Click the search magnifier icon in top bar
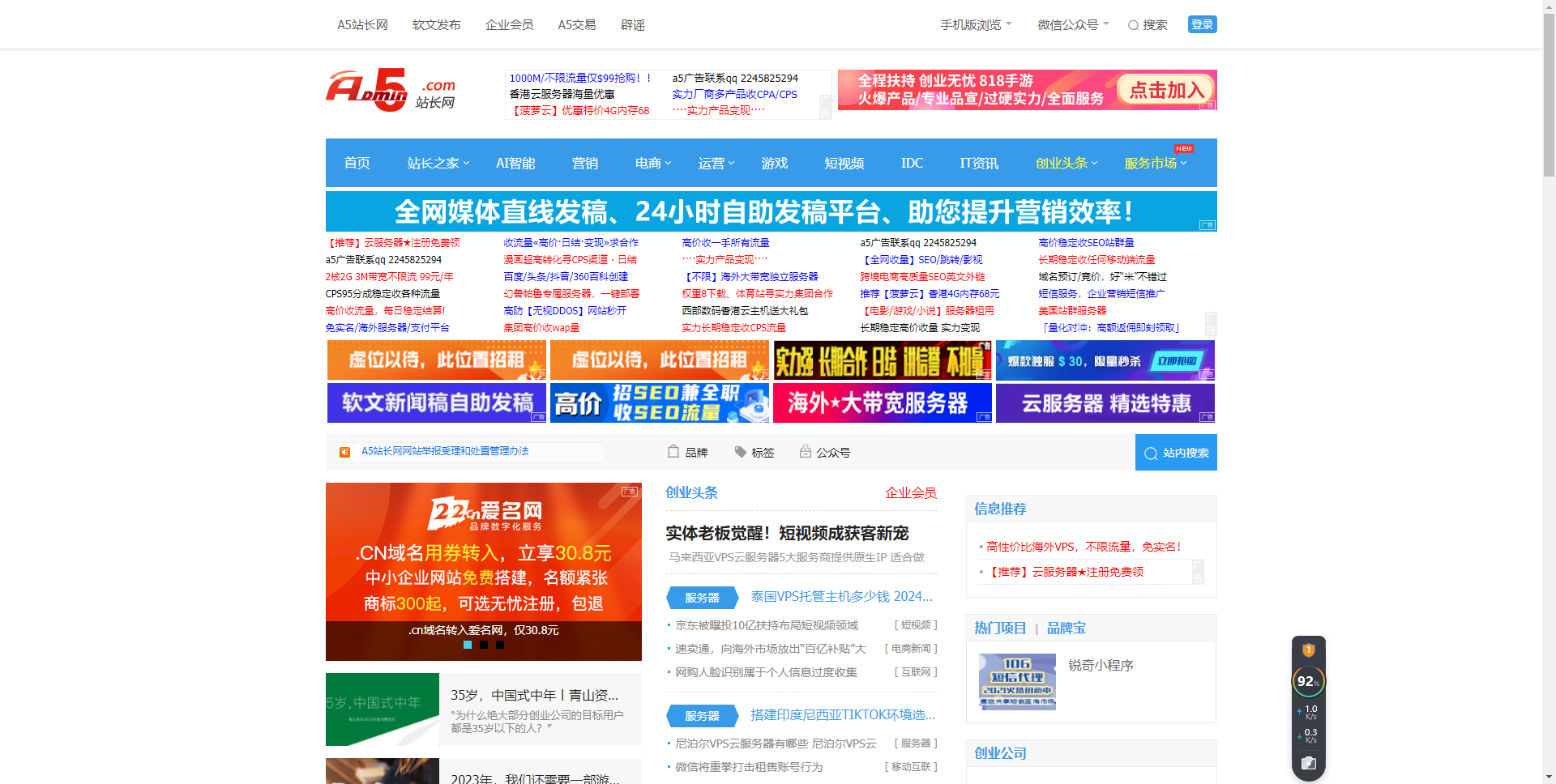Screen dimensions: 1556x784 coord(1133,25)
